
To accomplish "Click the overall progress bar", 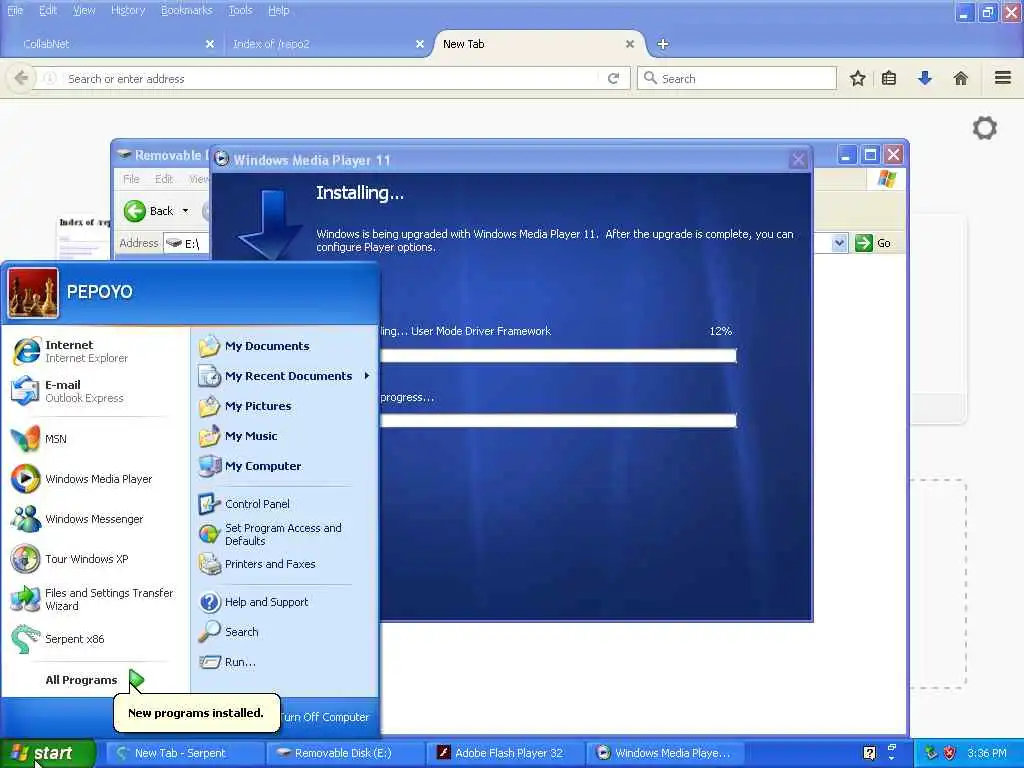I will pyautogui.click(x=558, y=421).
